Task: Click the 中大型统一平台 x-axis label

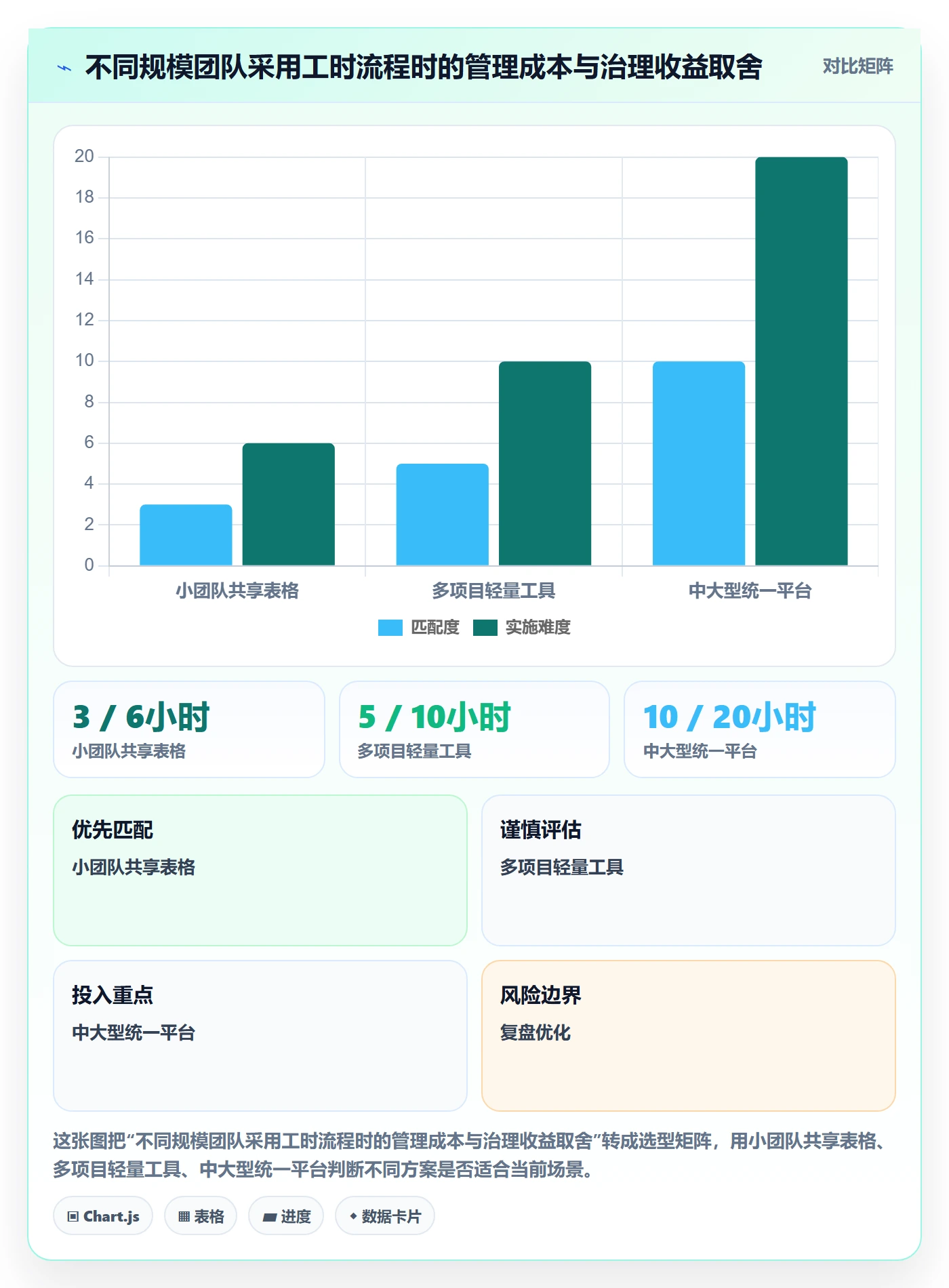Action: pos(750,591)
